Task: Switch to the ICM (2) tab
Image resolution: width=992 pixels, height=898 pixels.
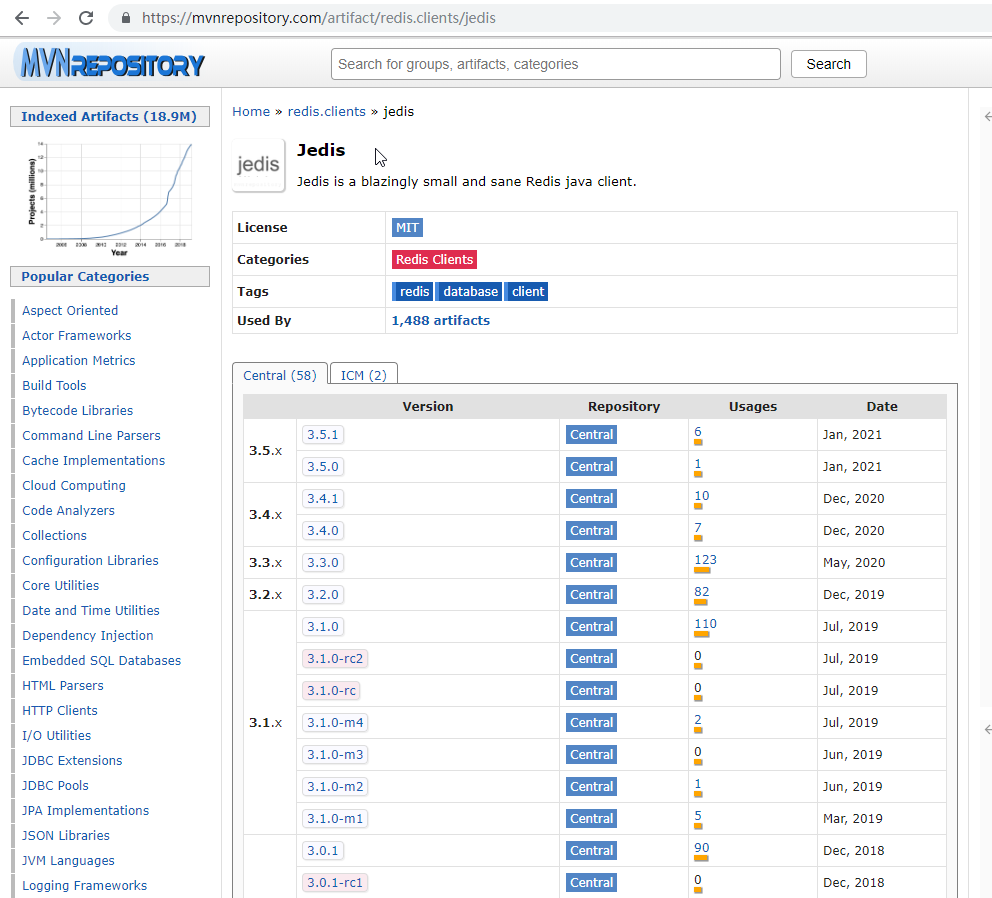Action: click(362, 374)
